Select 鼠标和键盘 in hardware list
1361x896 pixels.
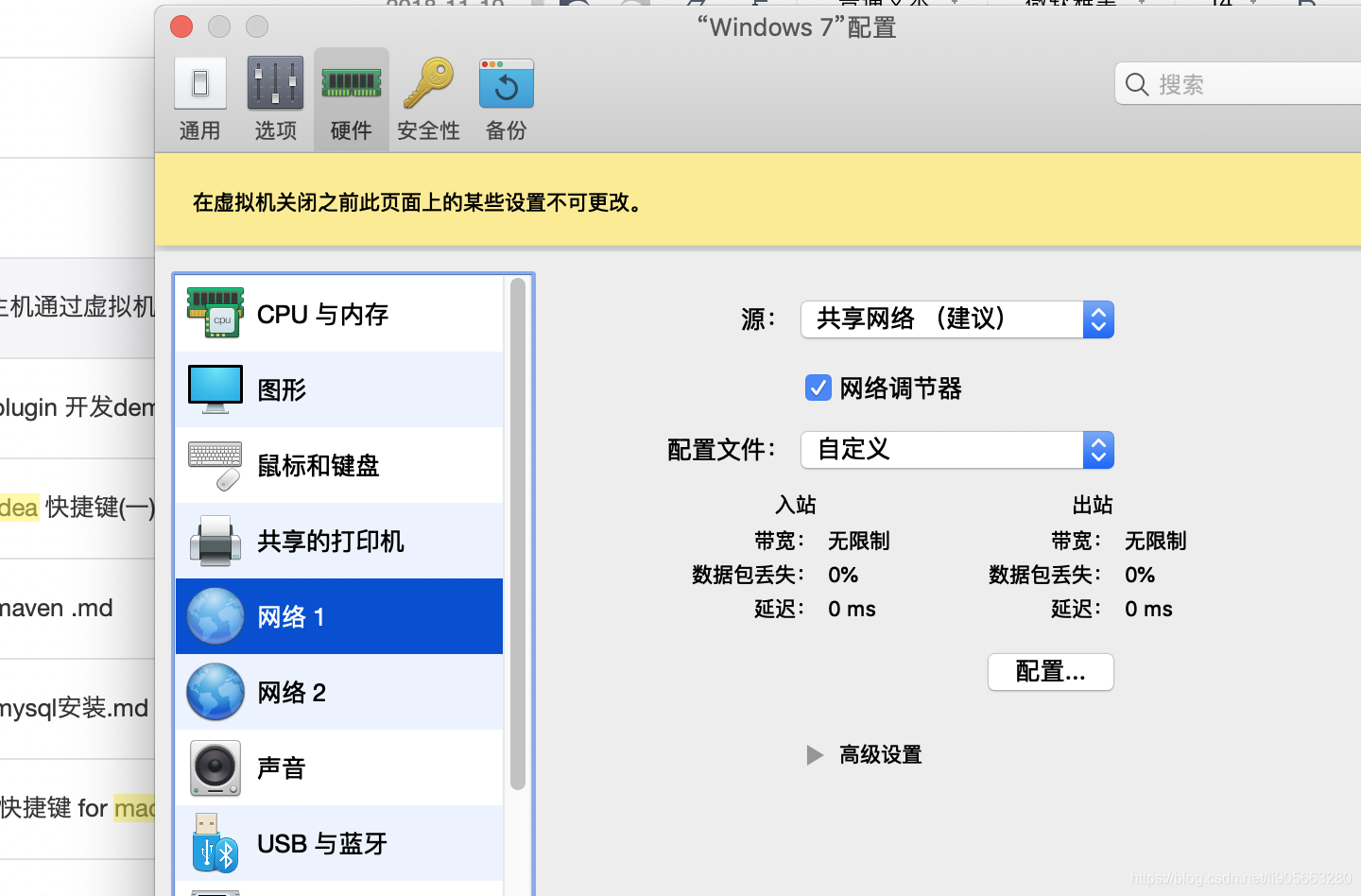[x=339, y=465]
